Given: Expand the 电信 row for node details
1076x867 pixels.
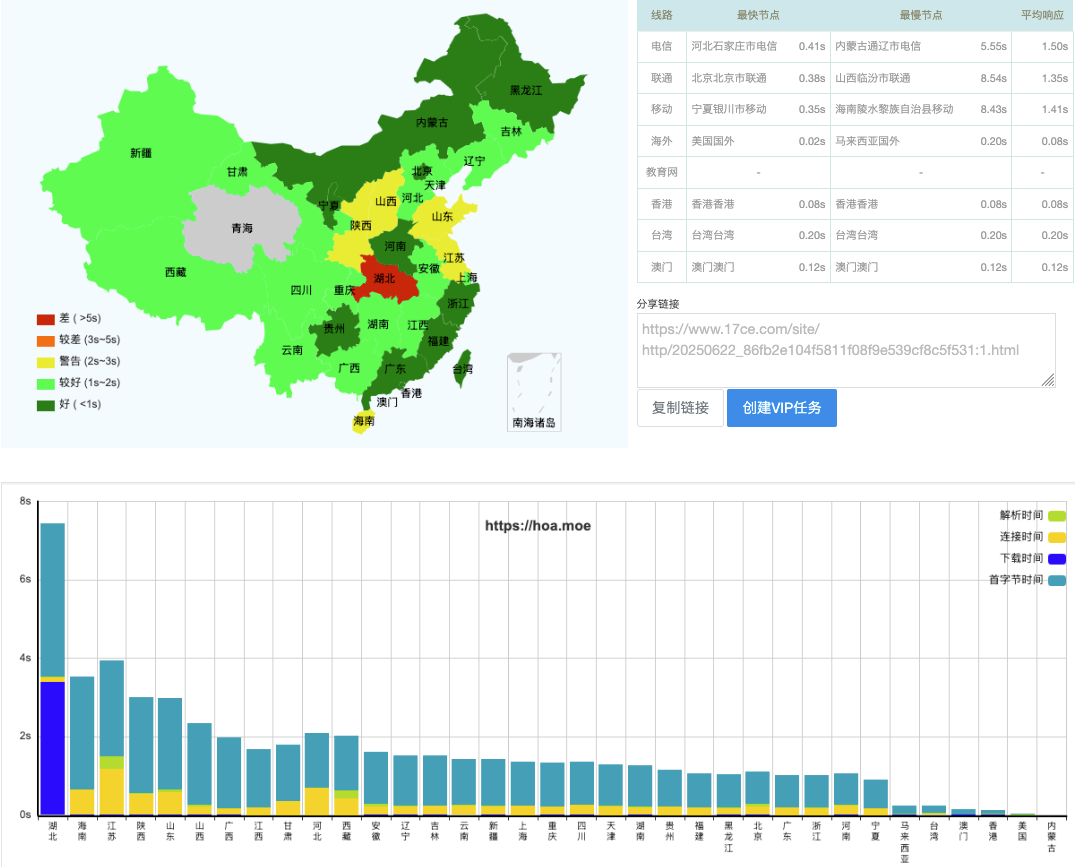Looking at the screenshot, I should click(x=660, y=46).
